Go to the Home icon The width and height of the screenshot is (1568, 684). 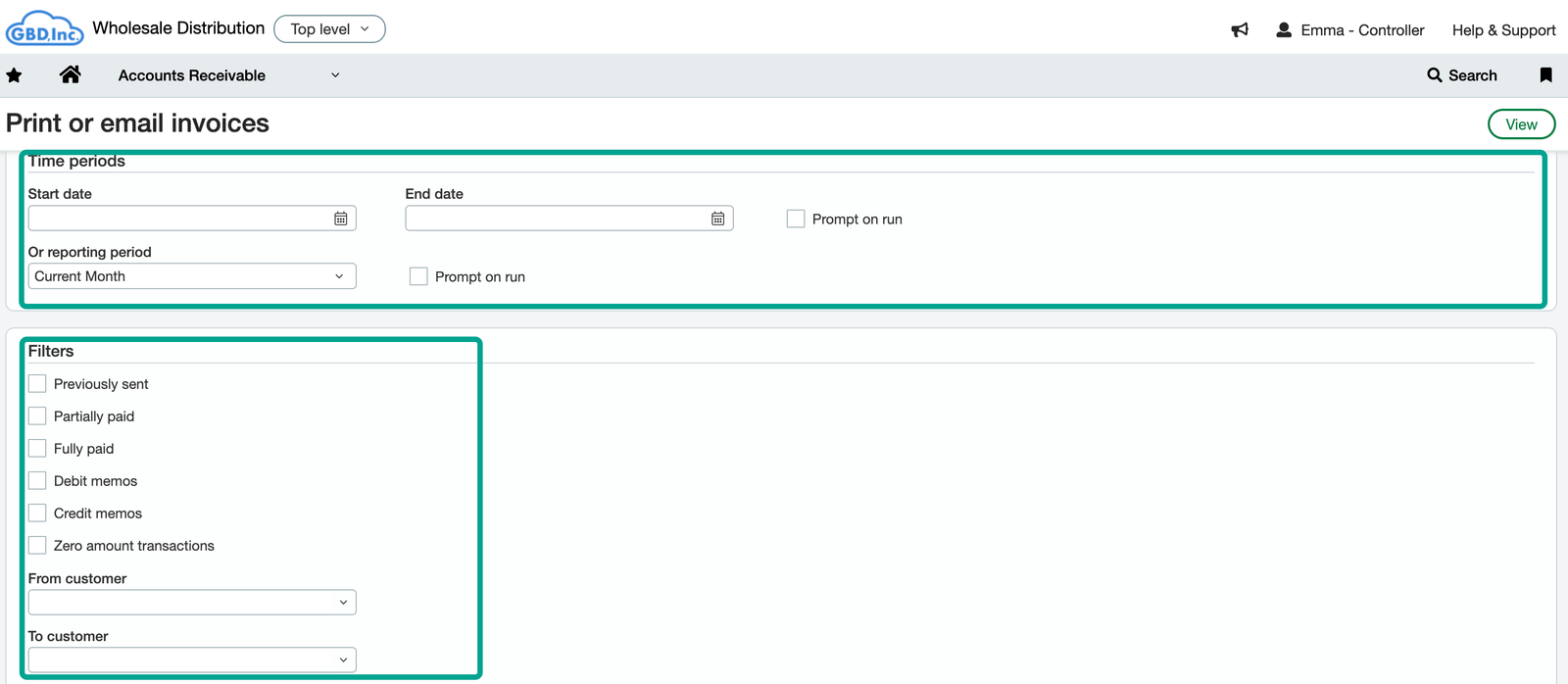70,74
